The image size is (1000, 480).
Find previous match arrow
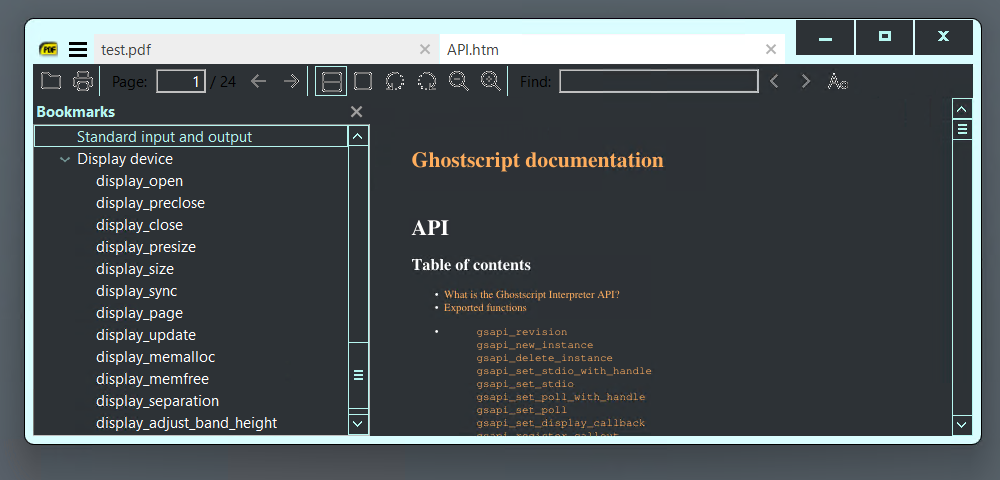(x=774, y=81)
